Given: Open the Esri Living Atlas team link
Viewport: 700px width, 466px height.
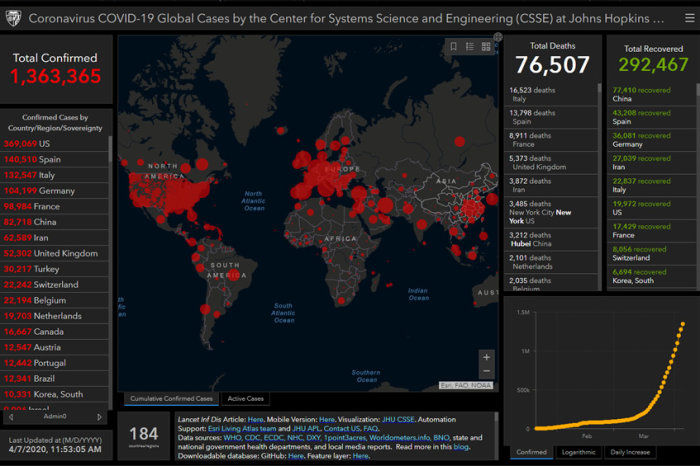Looking at the screenshot, I should click(242, 429).
